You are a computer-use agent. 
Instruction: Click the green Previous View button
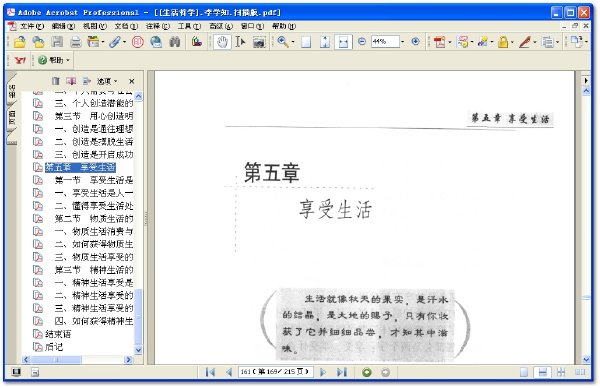(367, 372)
